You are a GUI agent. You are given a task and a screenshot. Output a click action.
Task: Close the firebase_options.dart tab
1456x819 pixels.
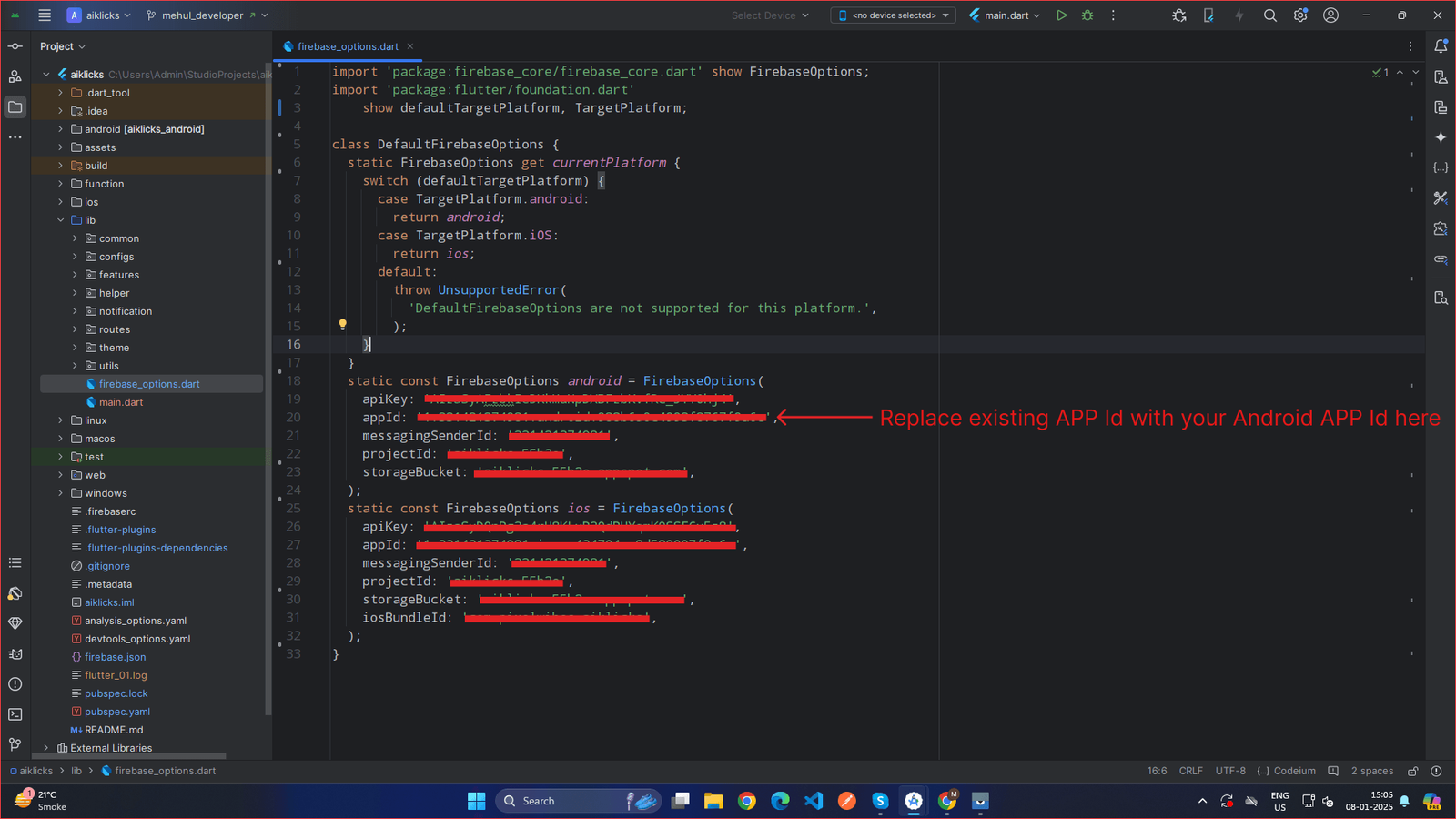(410, 46)
